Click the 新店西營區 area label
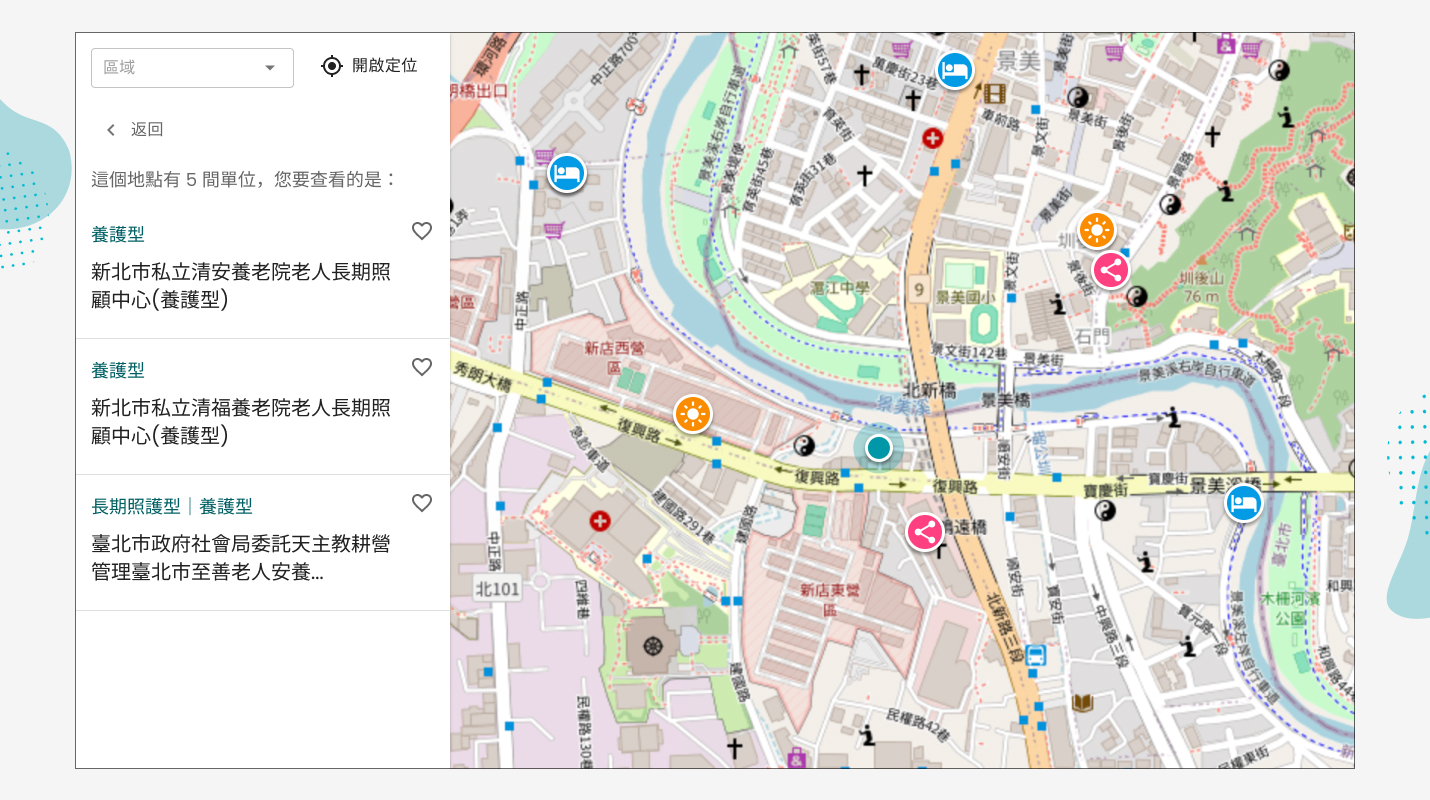Image resolution: width=1430 pixels, height=800 pixels. coord(615,359)
